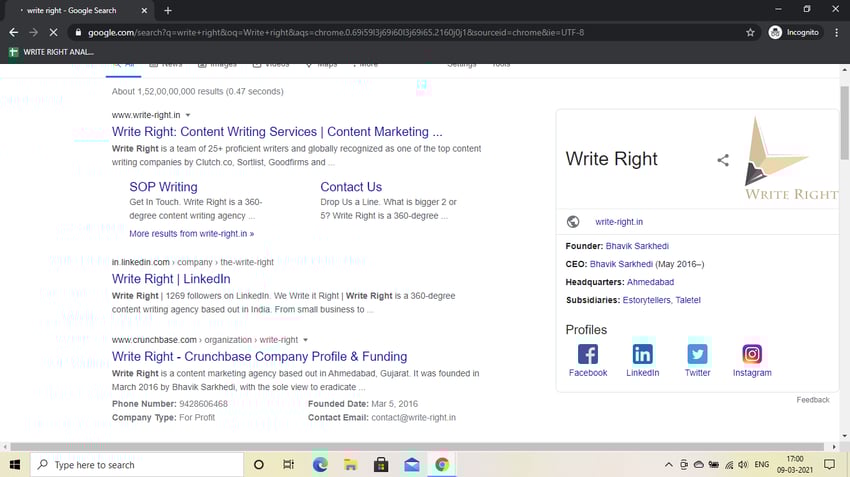850x477 pixels.
Task: Open the WRITE RIGHT ANAL... bookmark
Action: tap(51, 52)
